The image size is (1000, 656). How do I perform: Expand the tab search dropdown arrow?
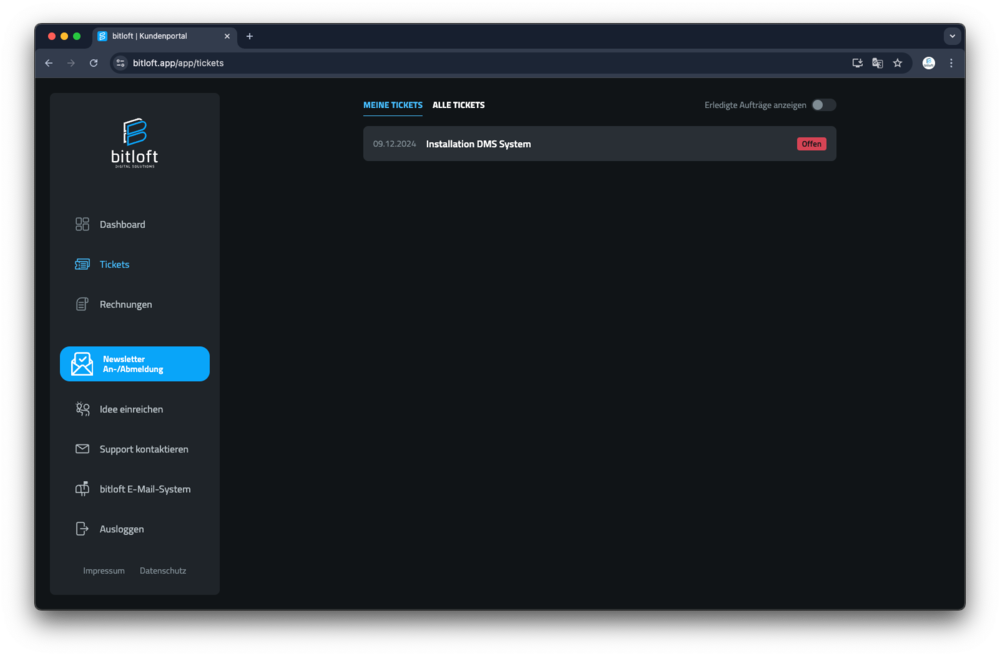(952, 36)
